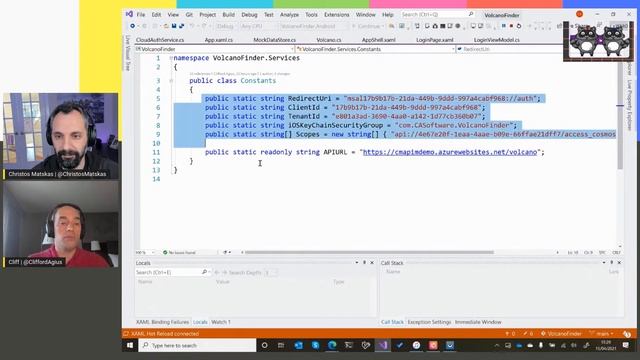Switch to Immediate Window tab

[478, 322]
